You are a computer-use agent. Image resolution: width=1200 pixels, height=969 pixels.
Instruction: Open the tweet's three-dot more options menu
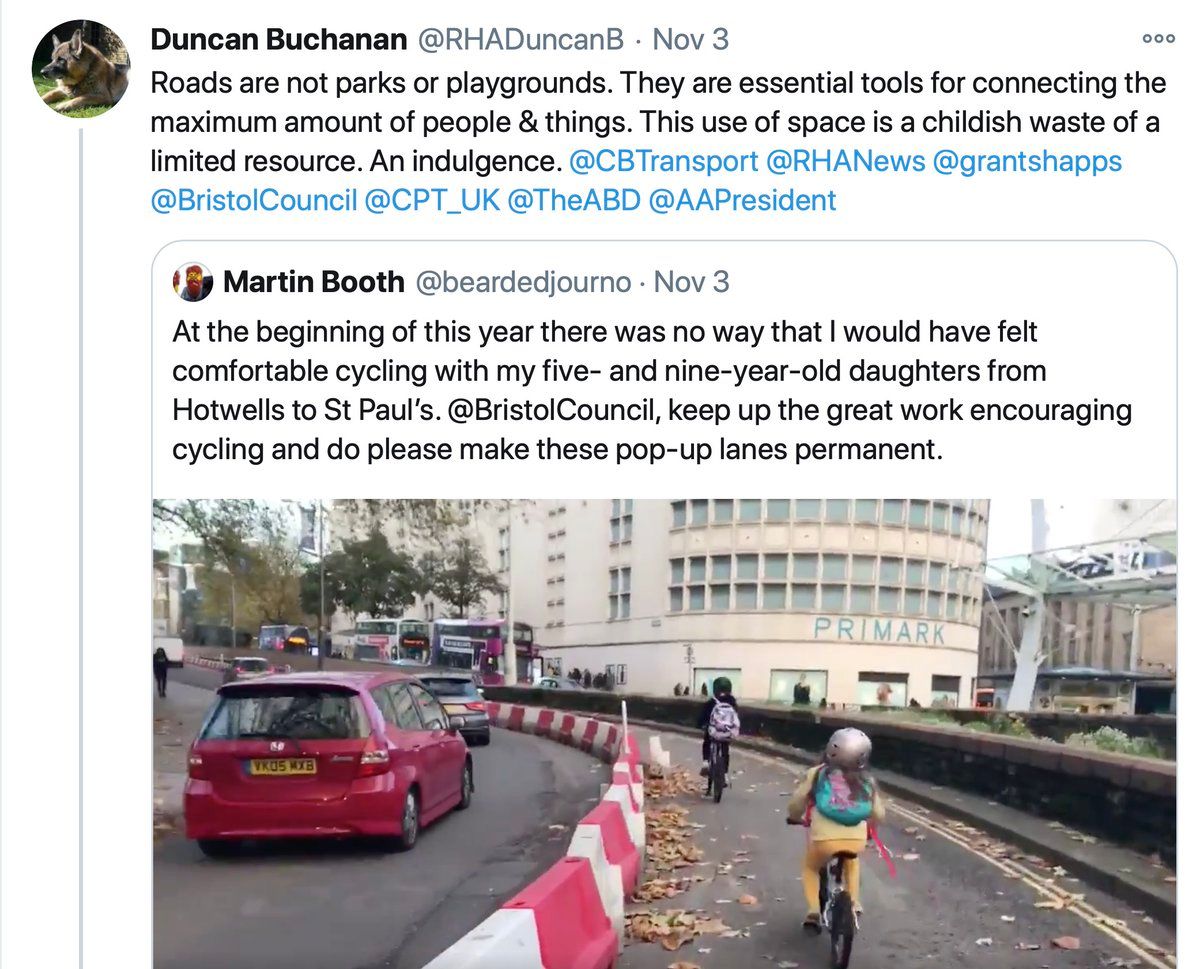click(x=1158, y=39)
